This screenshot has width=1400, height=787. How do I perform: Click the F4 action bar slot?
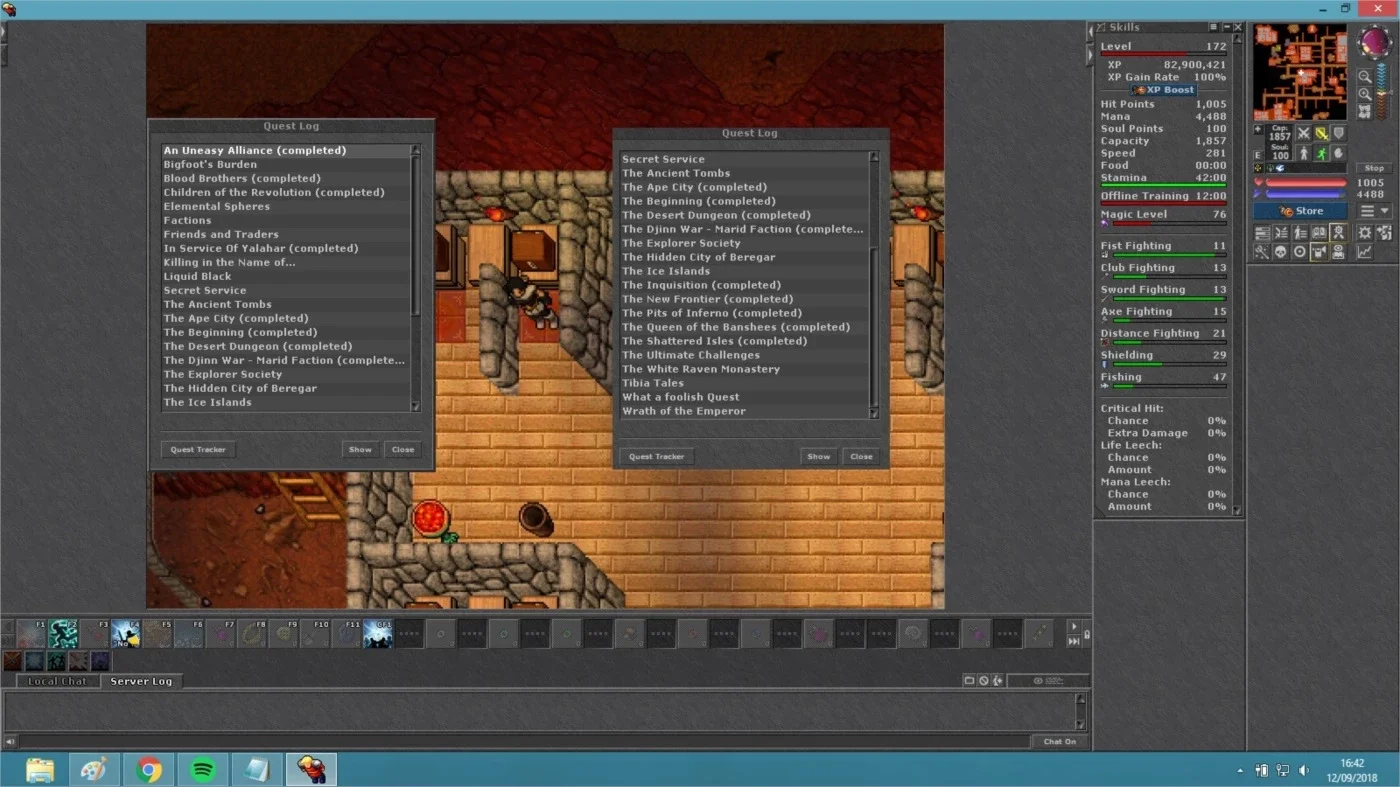pos(125,633)
